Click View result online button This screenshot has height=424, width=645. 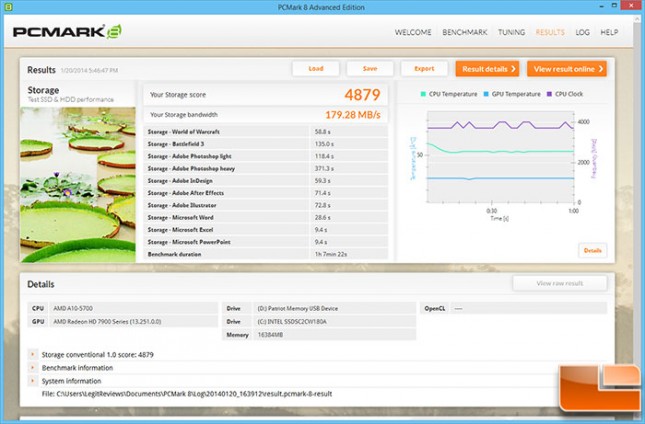[567, 69]
